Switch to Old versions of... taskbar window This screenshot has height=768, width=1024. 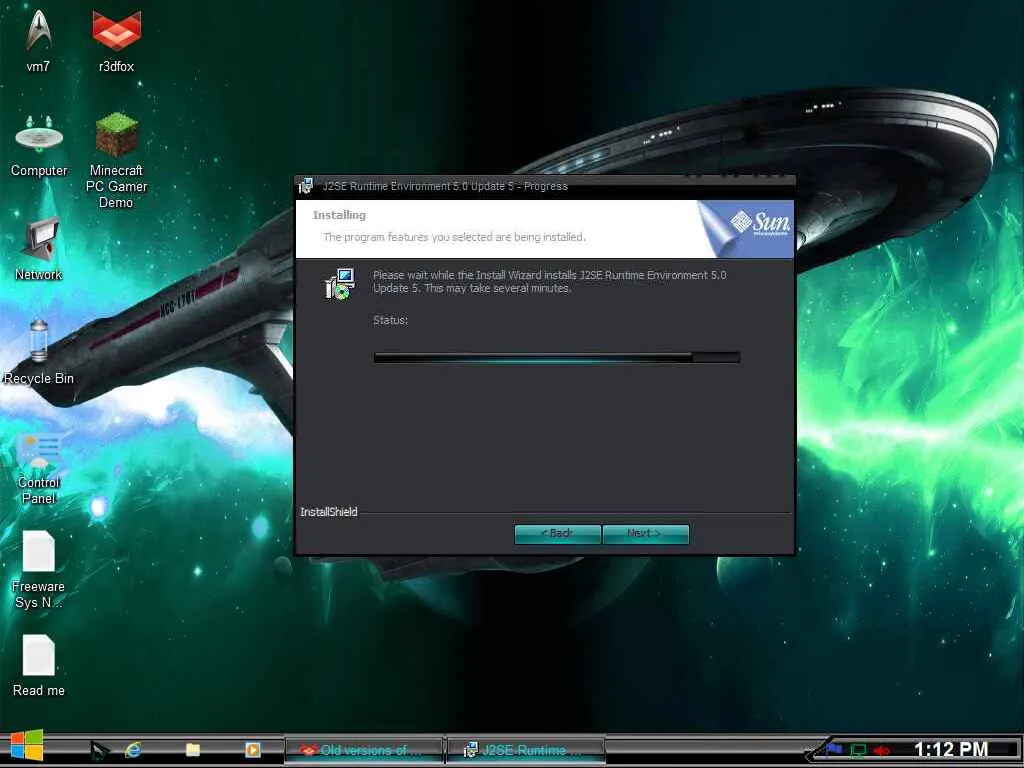tap(364, 750)
